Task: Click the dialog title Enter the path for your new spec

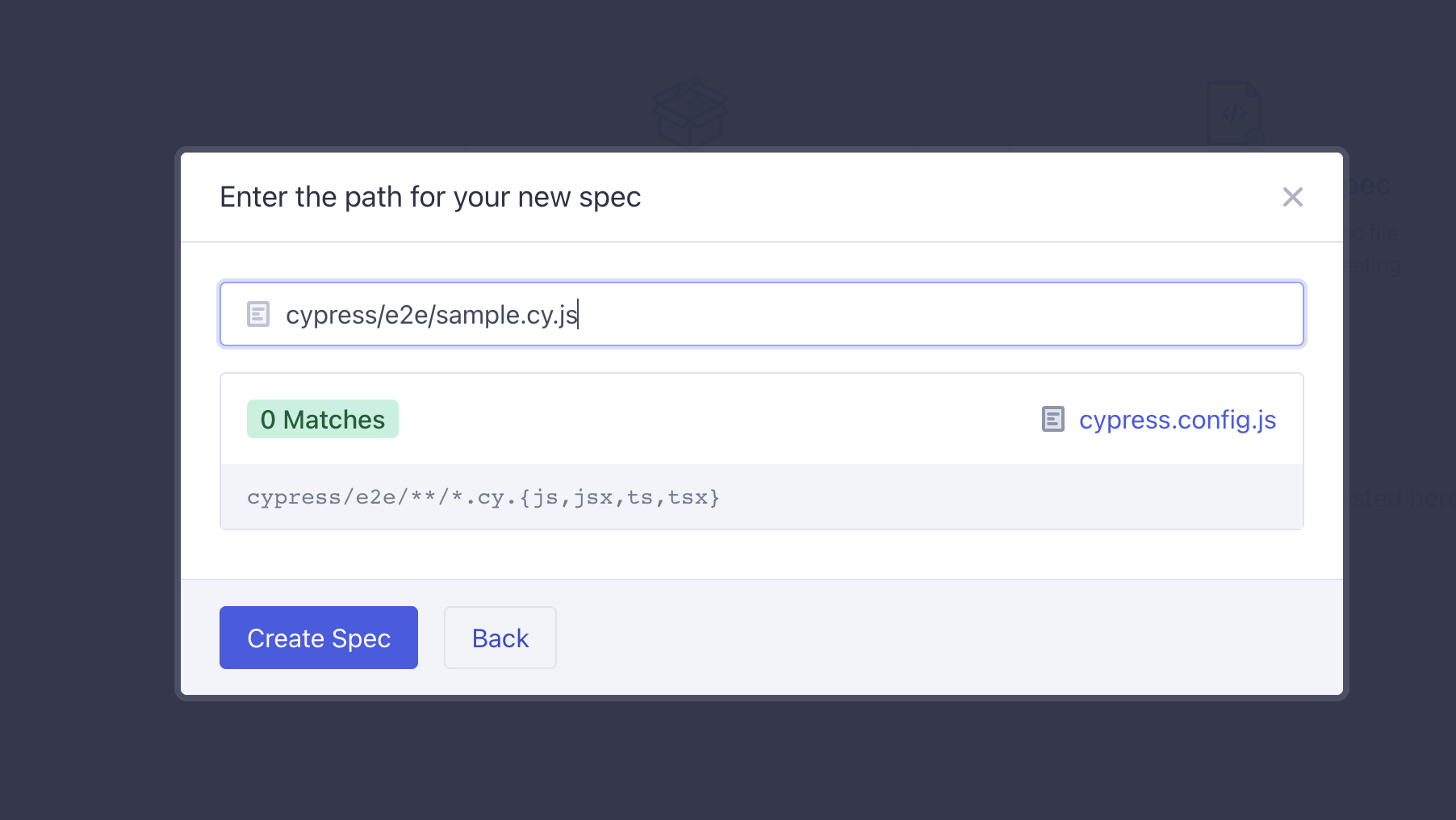Action: (x=430, y=197)
